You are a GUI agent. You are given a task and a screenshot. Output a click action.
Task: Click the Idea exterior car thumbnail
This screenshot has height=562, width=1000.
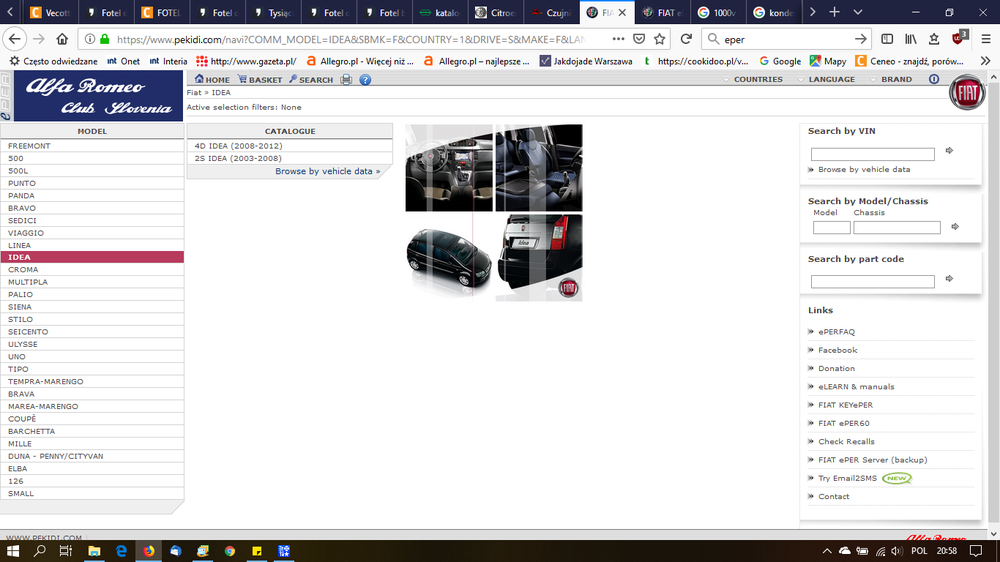tap(449, 258)
